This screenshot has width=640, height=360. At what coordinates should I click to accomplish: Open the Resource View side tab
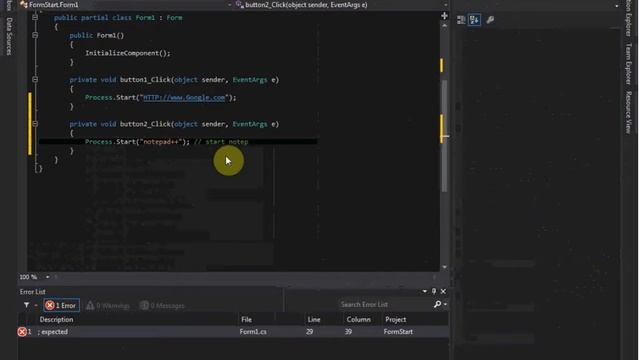click(x=629, y=113)
